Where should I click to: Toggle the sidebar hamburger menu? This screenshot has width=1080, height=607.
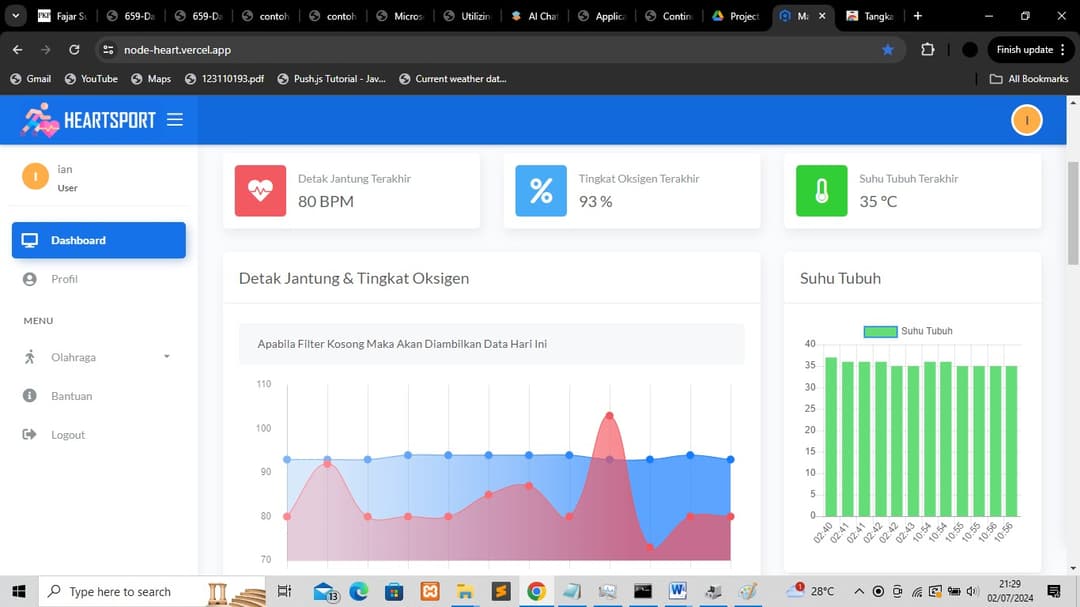click(175, 120)
